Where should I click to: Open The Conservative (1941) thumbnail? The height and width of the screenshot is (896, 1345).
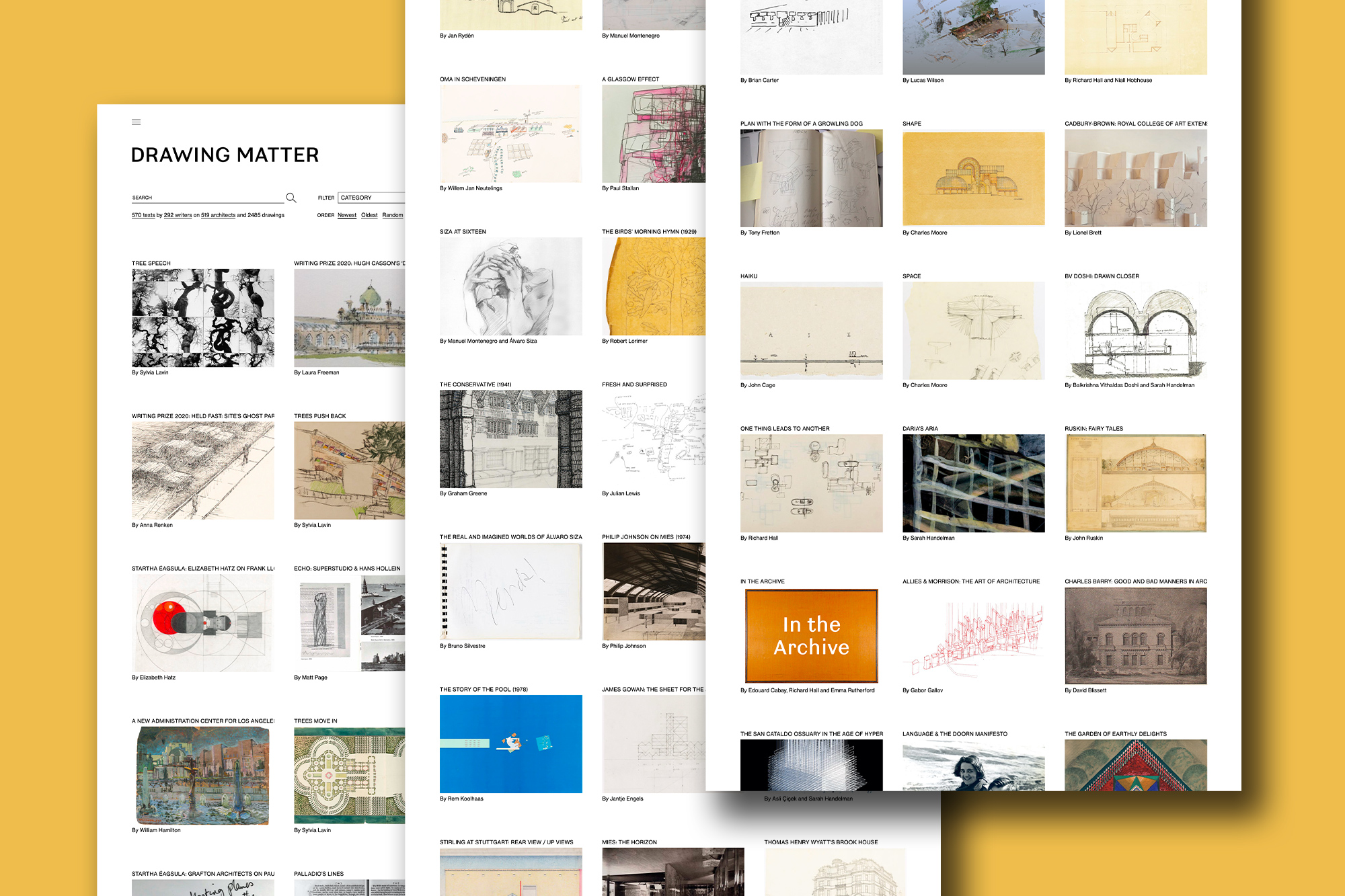click(511, 439)
